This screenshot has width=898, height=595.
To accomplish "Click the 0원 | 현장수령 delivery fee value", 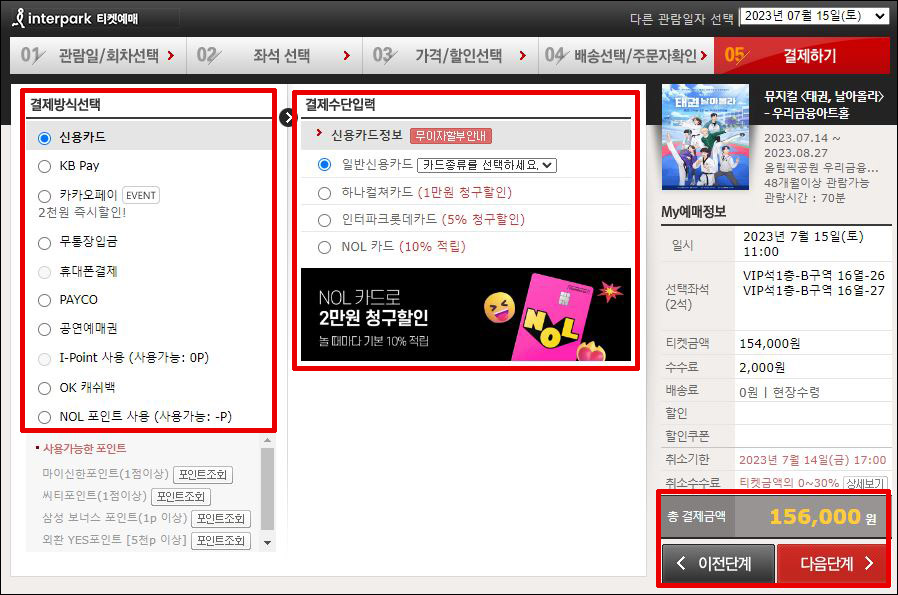I will click(779, 392).
